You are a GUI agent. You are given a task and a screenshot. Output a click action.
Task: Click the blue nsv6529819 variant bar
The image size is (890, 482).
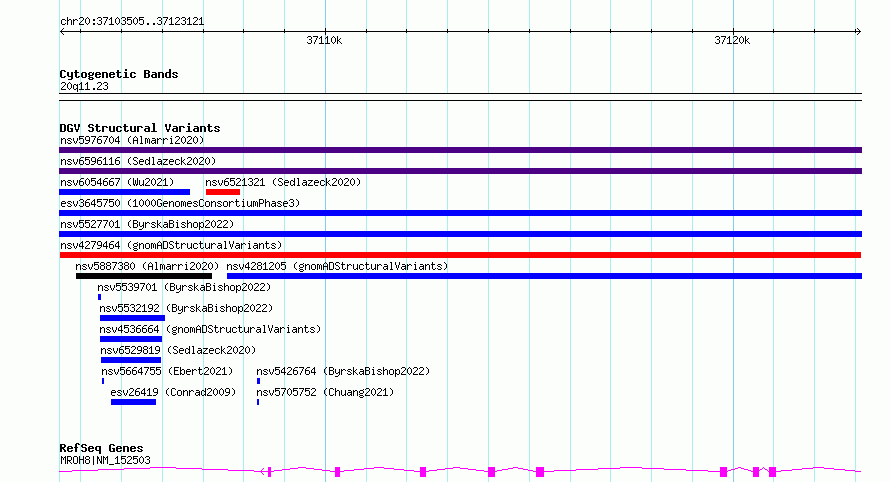[131, 360]
